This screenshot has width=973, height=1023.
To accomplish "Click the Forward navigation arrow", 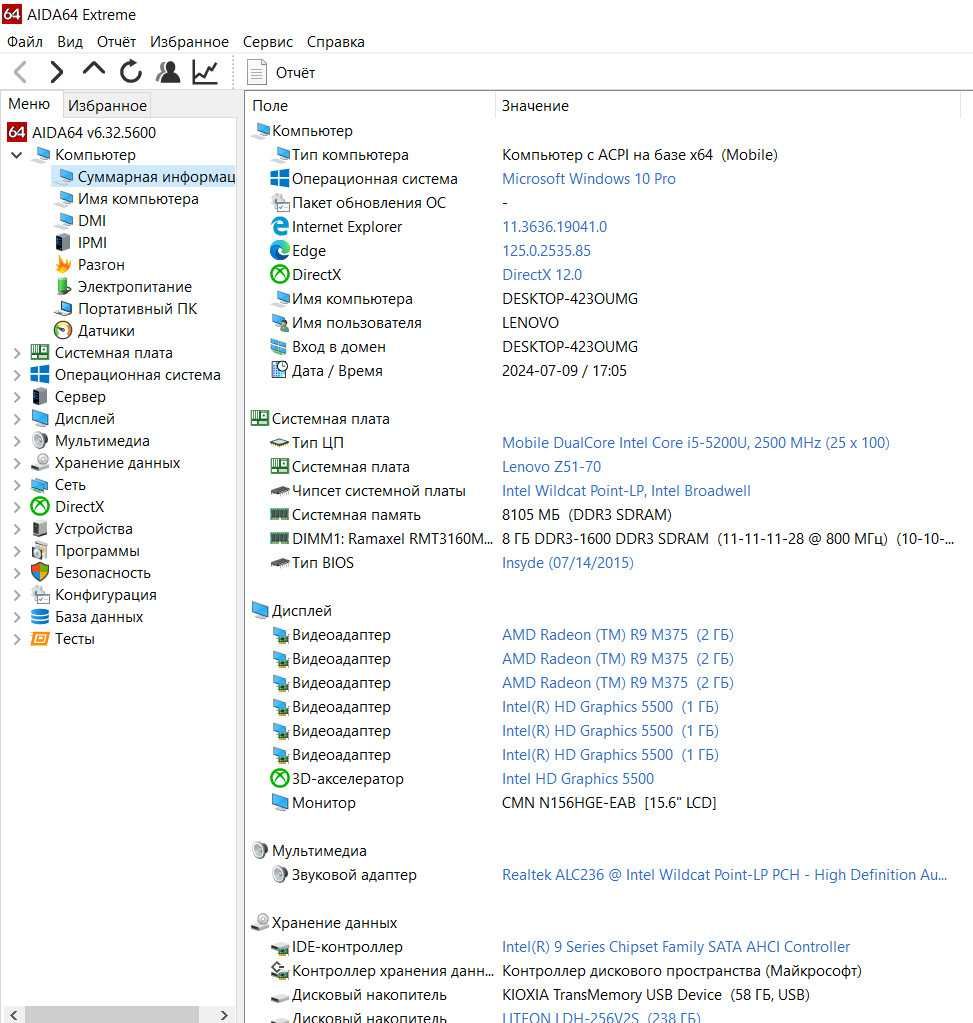I will click(x=57, y=72).
